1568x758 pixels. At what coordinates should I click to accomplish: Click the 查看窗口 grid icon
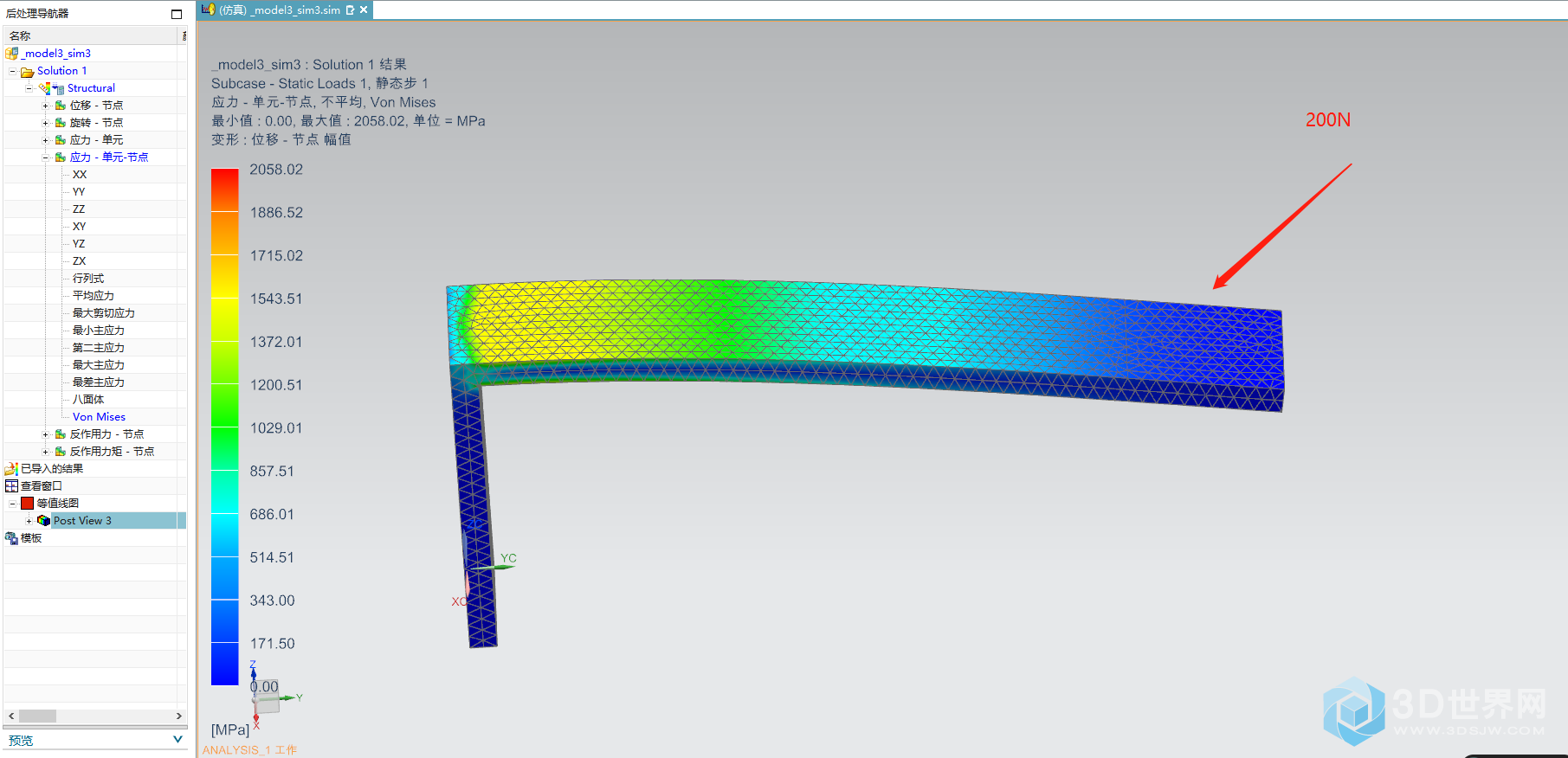[x=11, y=486]
